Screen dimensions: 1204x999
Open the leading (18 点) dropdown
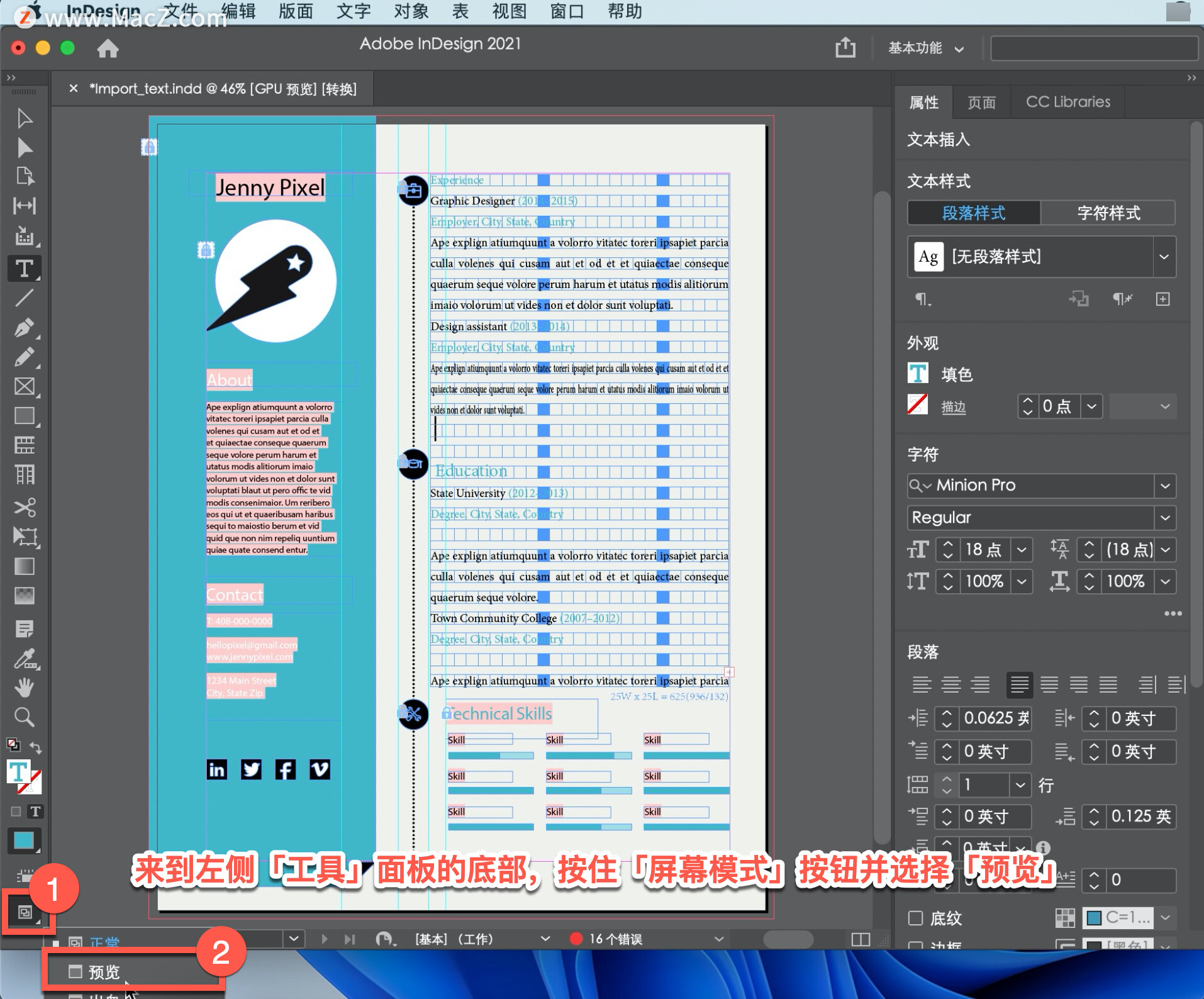[x=1165, y=550]
